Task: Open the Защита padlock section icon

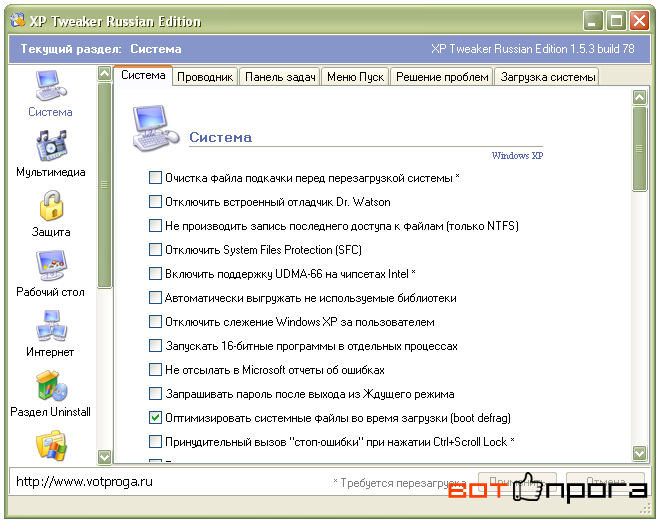Action: [51, 206]
